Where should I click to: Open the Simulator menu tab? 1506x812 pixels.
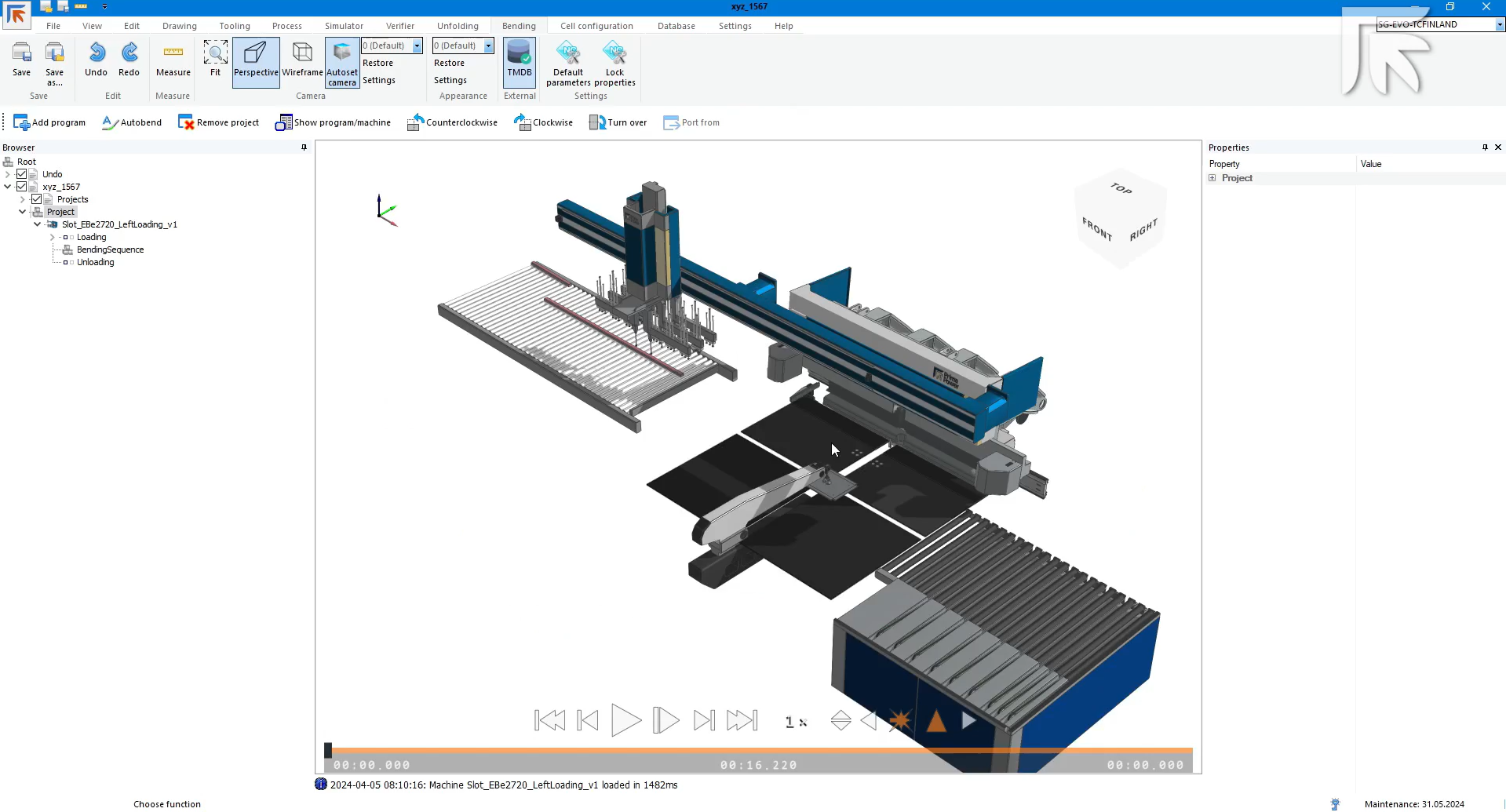pyautogui.click(x=344, y=26)
